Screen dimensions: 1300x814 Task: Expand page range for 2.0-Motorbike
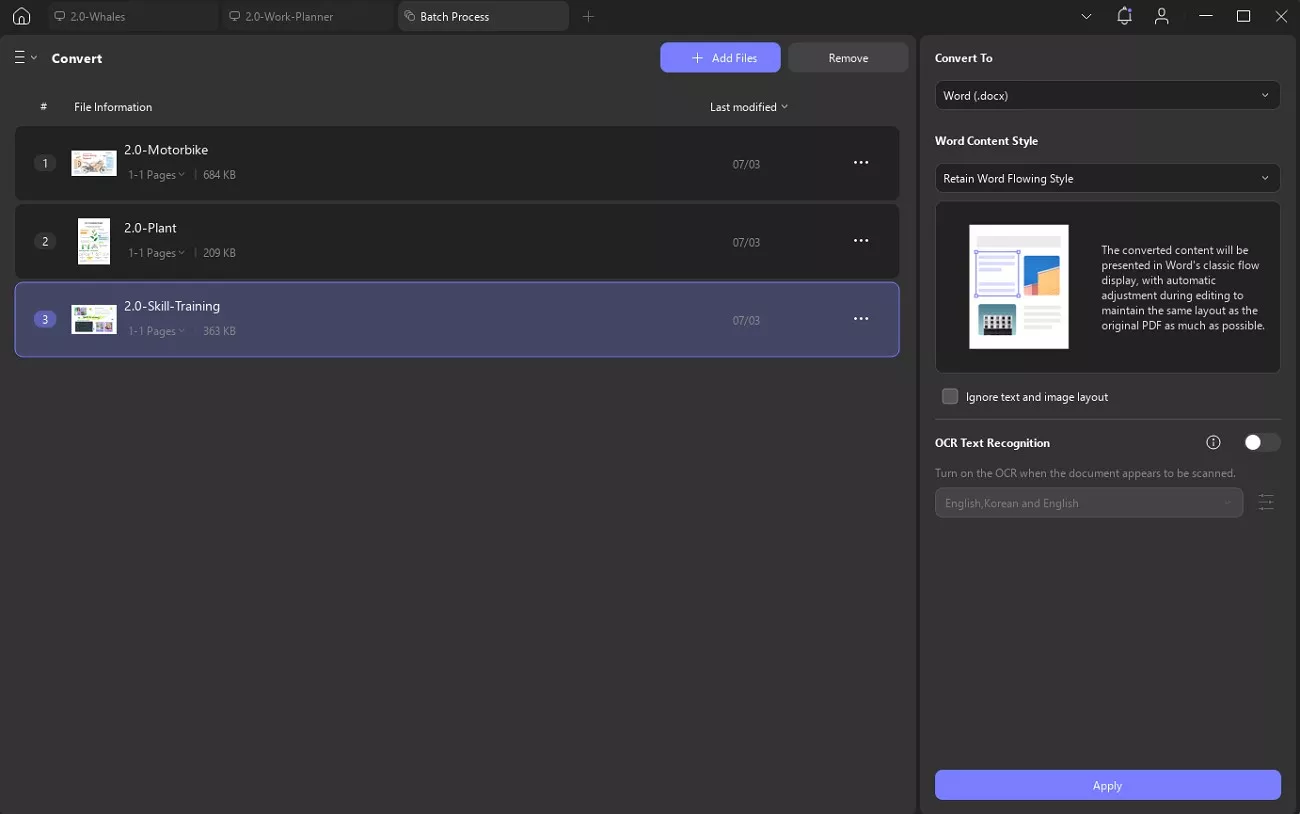(x=156, y=175)
